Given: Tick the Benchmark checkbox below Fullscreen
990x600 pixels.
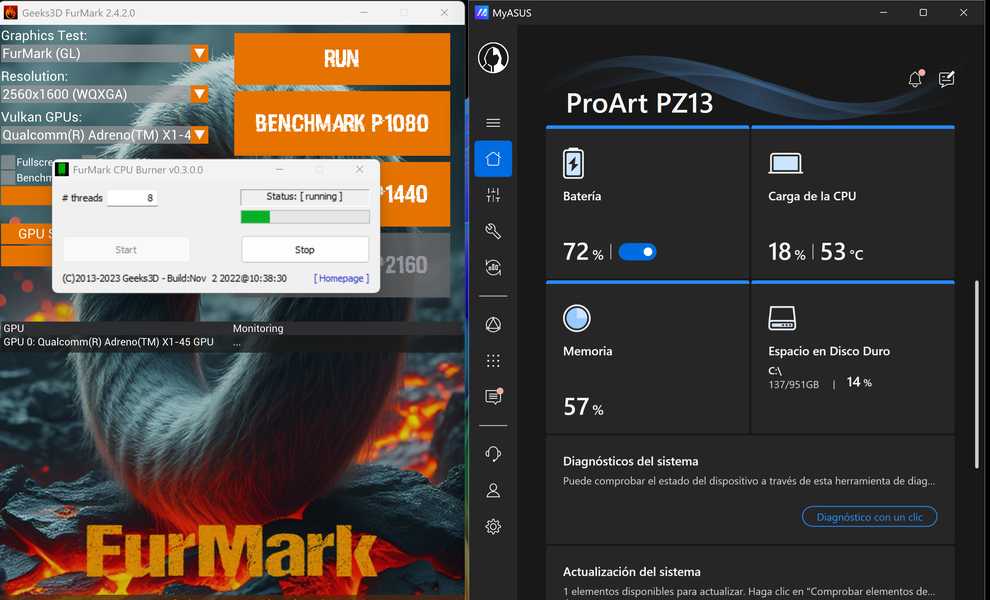Looking at the screenshot, I should tap(8, 177).
